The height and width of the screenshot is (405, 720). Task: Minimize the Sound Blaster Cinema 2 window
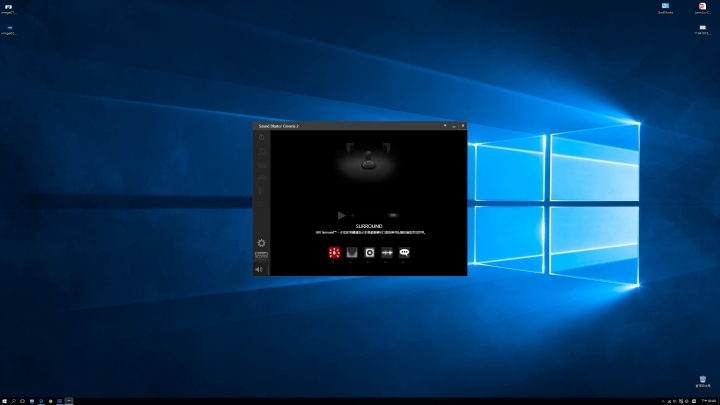coord(454,126)
